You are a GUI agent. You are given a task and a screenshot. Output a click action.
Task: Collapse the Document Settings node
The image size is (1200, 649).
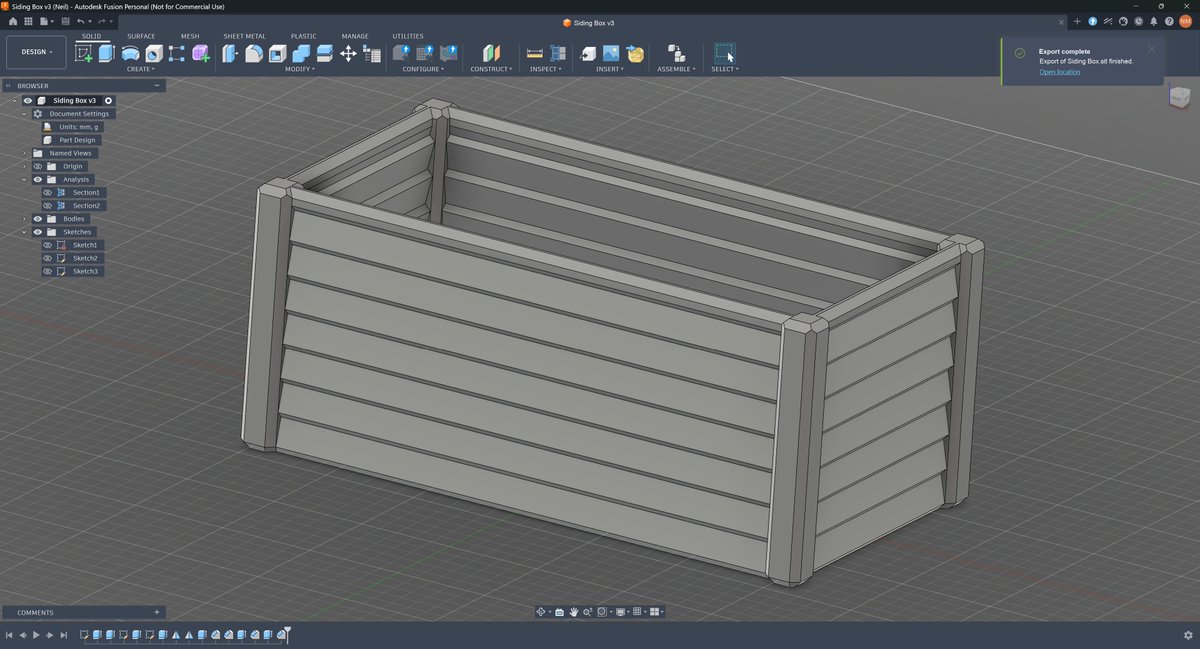(24, 114)
